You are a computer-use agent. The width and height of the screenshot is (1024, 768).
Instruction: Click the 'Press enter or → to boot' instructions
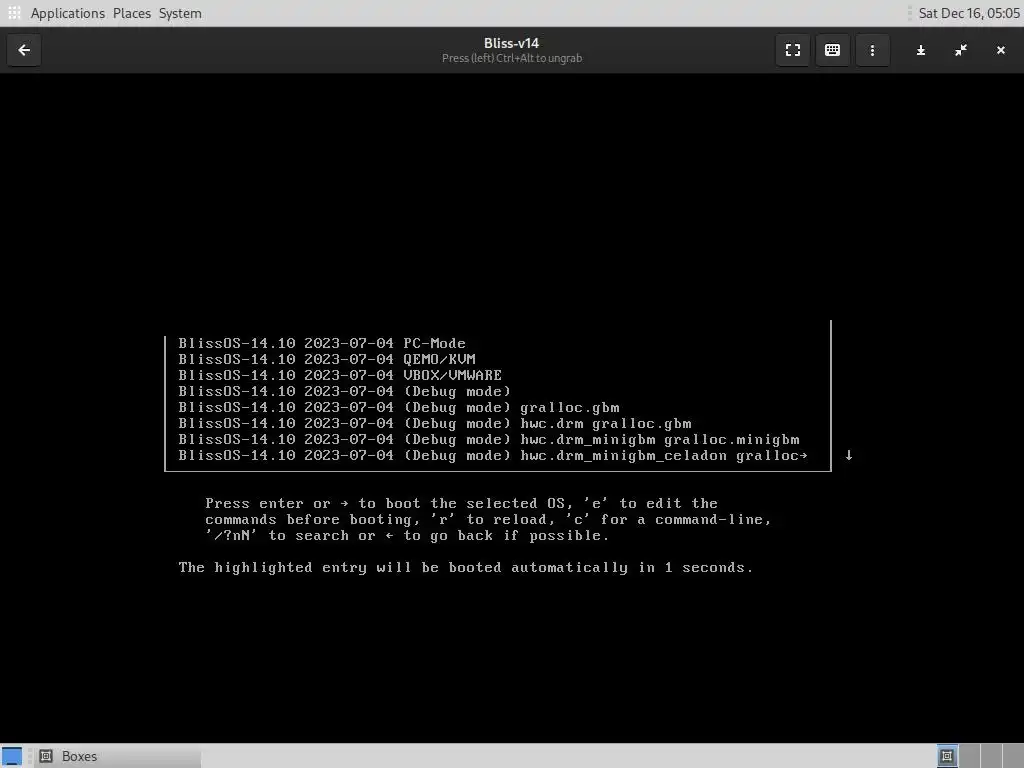click(x=488, y=519)
